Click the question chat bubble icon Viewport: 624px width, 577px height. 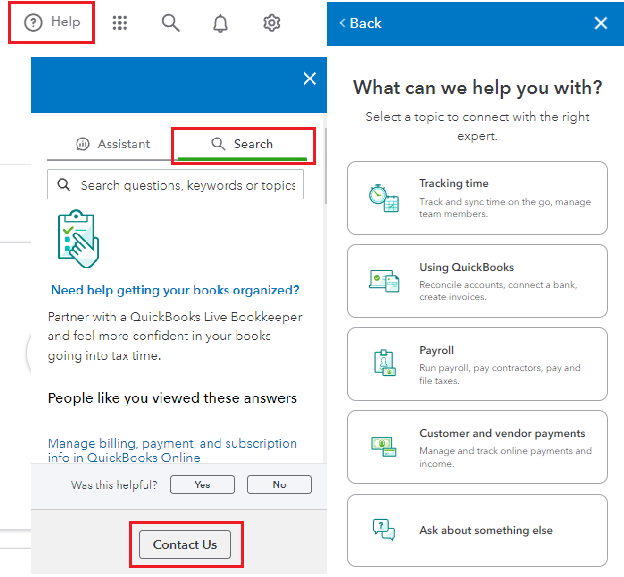pyautogui.click(x=384, y=530)
